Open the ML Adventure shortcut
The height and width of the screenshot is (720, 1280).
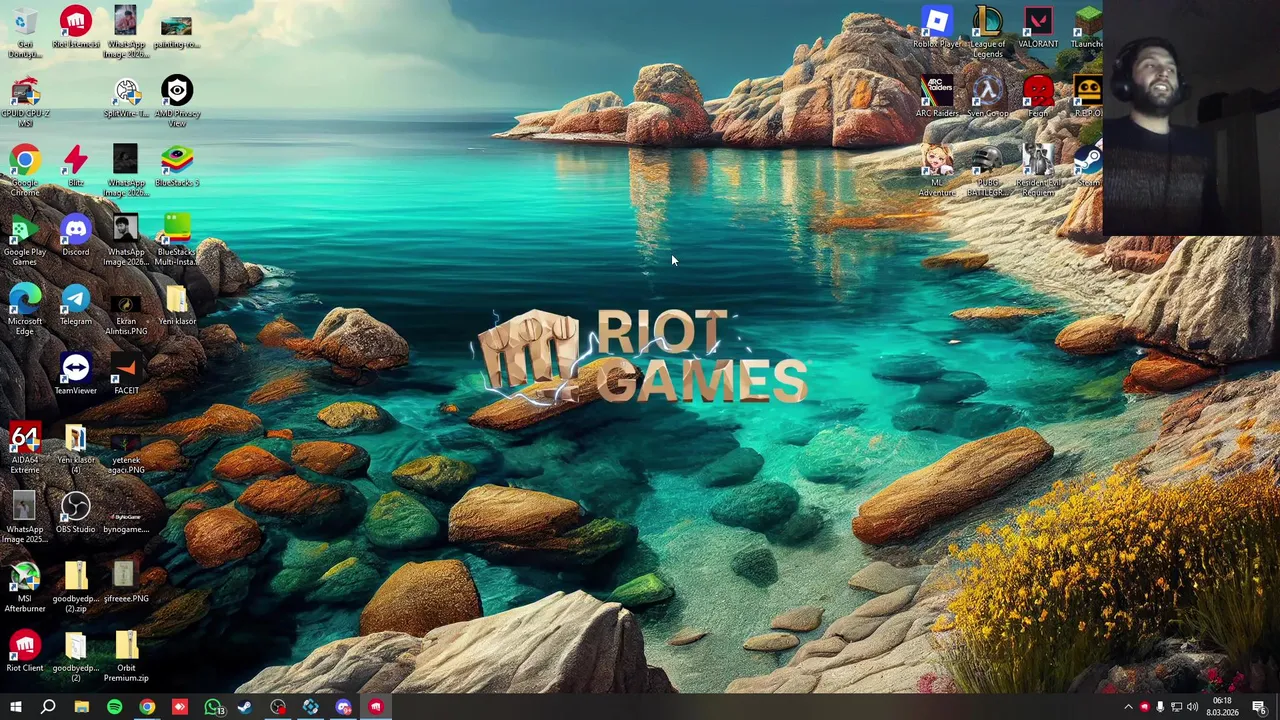[937, 170]
